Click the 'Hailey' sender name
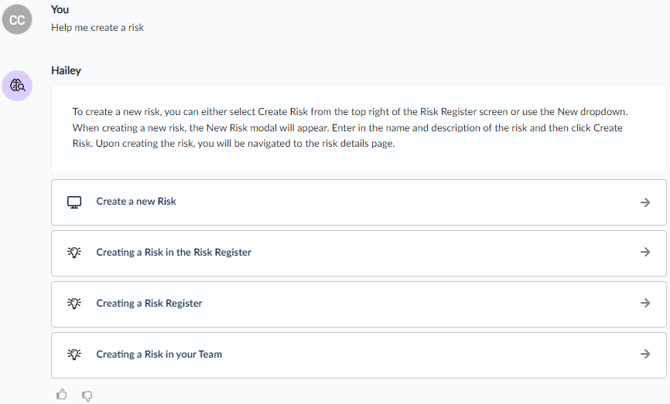The image size is (670, 404). click(66, 71)
